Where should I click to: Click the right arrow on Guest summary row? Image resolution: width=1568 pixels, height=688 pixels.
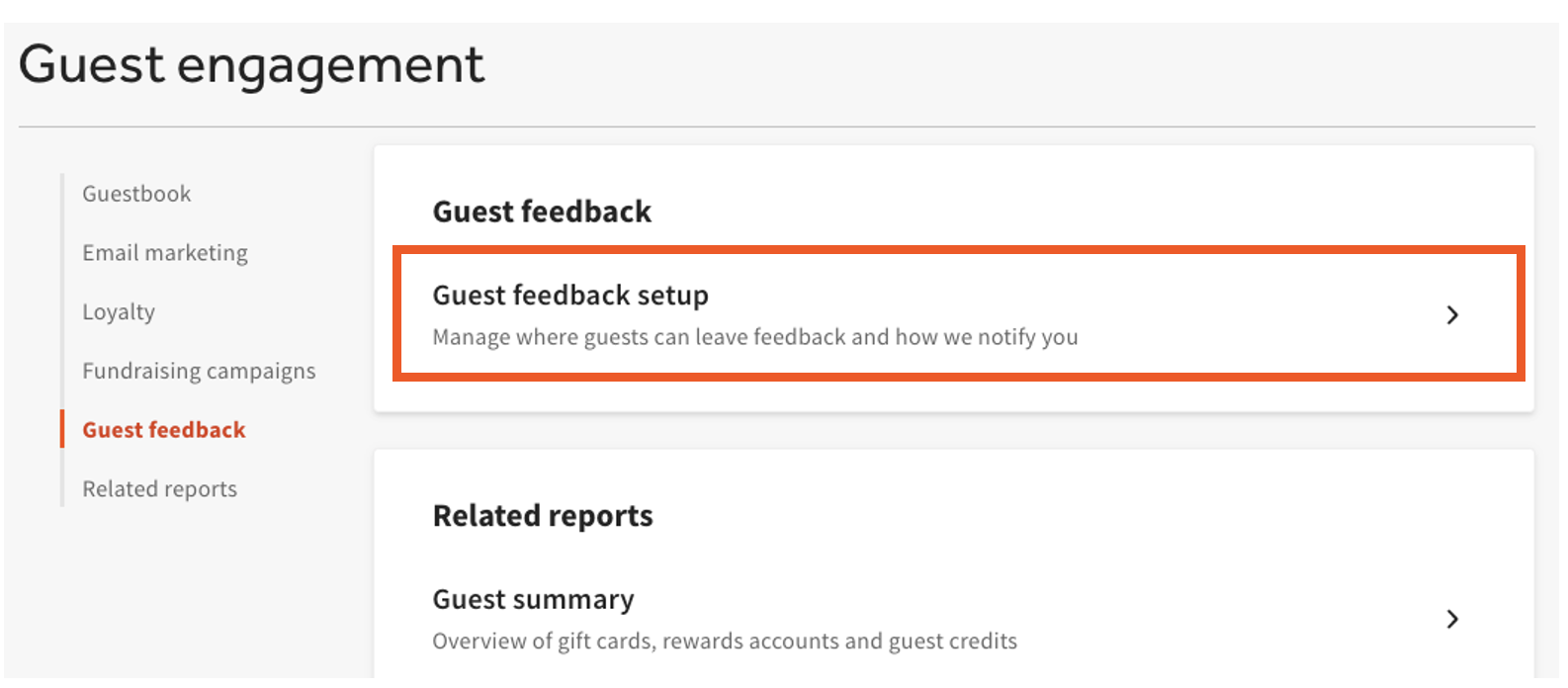tap(1451, 620)
